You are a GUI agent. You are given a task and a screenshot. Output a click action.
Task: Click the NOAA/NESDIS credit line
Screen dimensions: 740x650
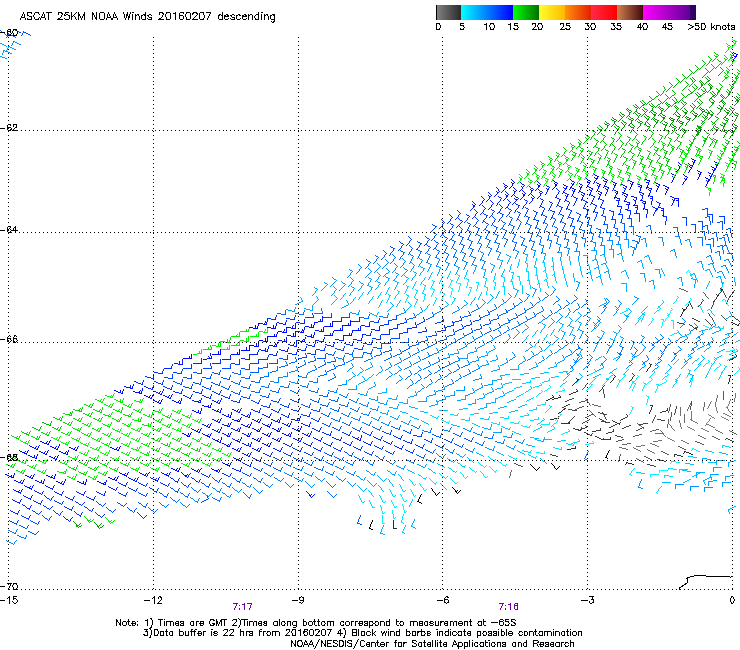tap(432, 644)
